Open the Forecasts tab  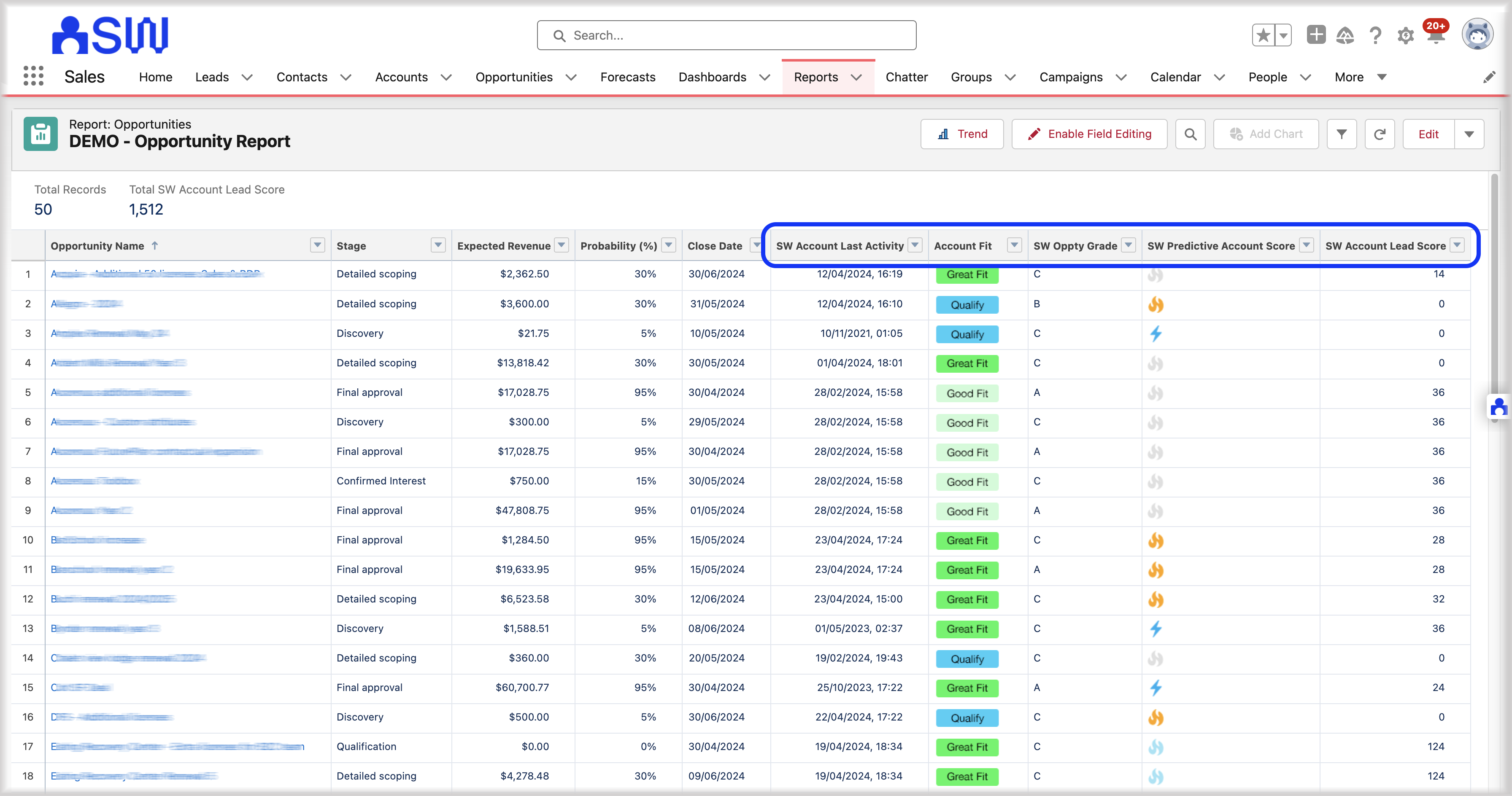click(x=627, y=77)
